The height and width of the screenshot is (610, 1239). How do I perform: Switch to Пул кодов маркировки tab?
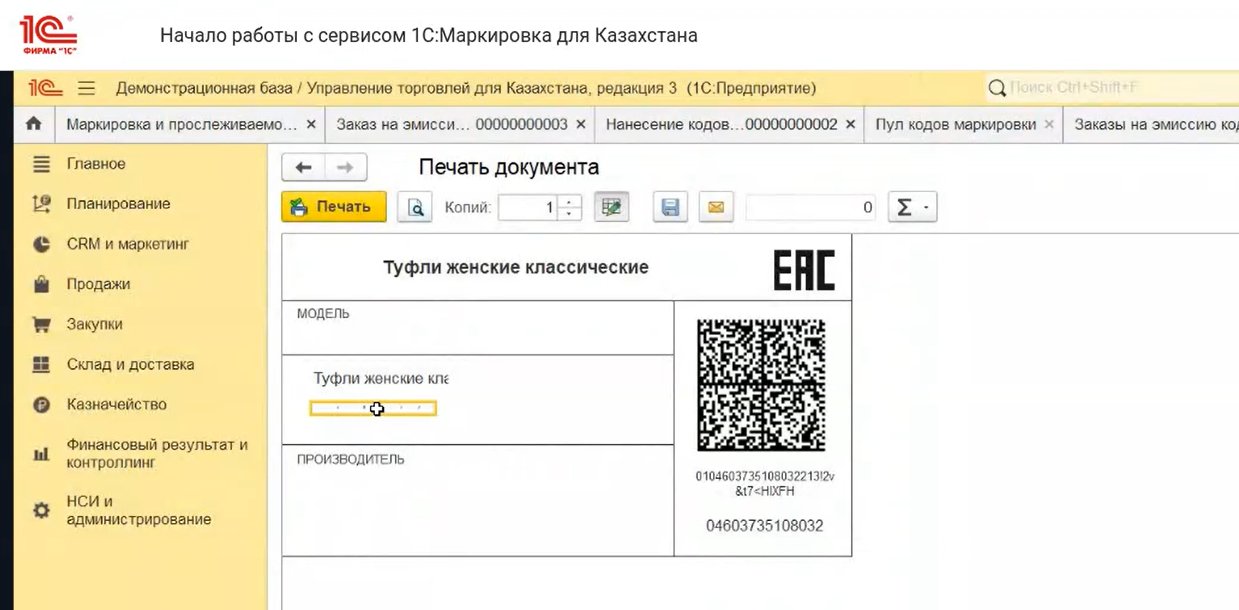pyautogui.click(x=955, y=125)
